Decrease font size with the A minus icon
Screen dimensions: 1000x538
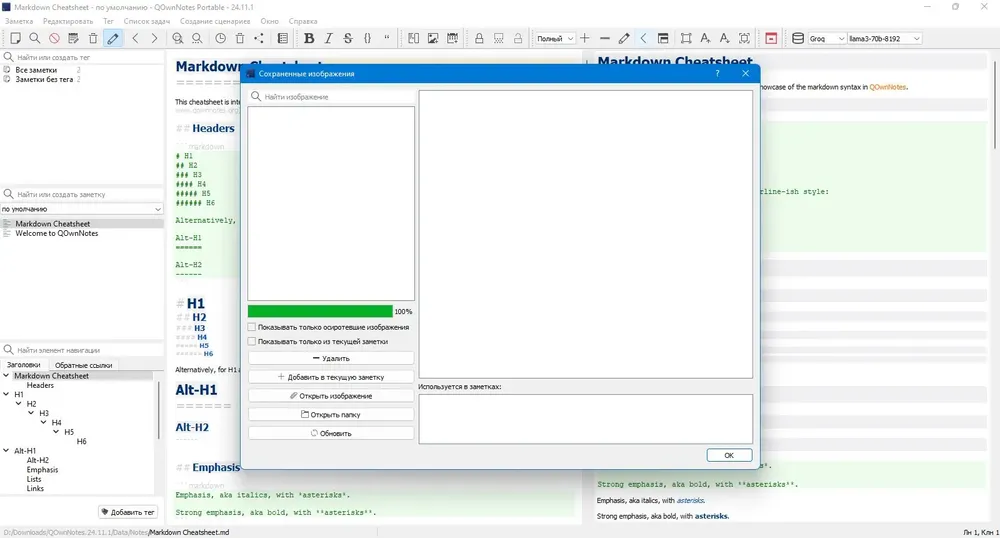click(724, 38)
